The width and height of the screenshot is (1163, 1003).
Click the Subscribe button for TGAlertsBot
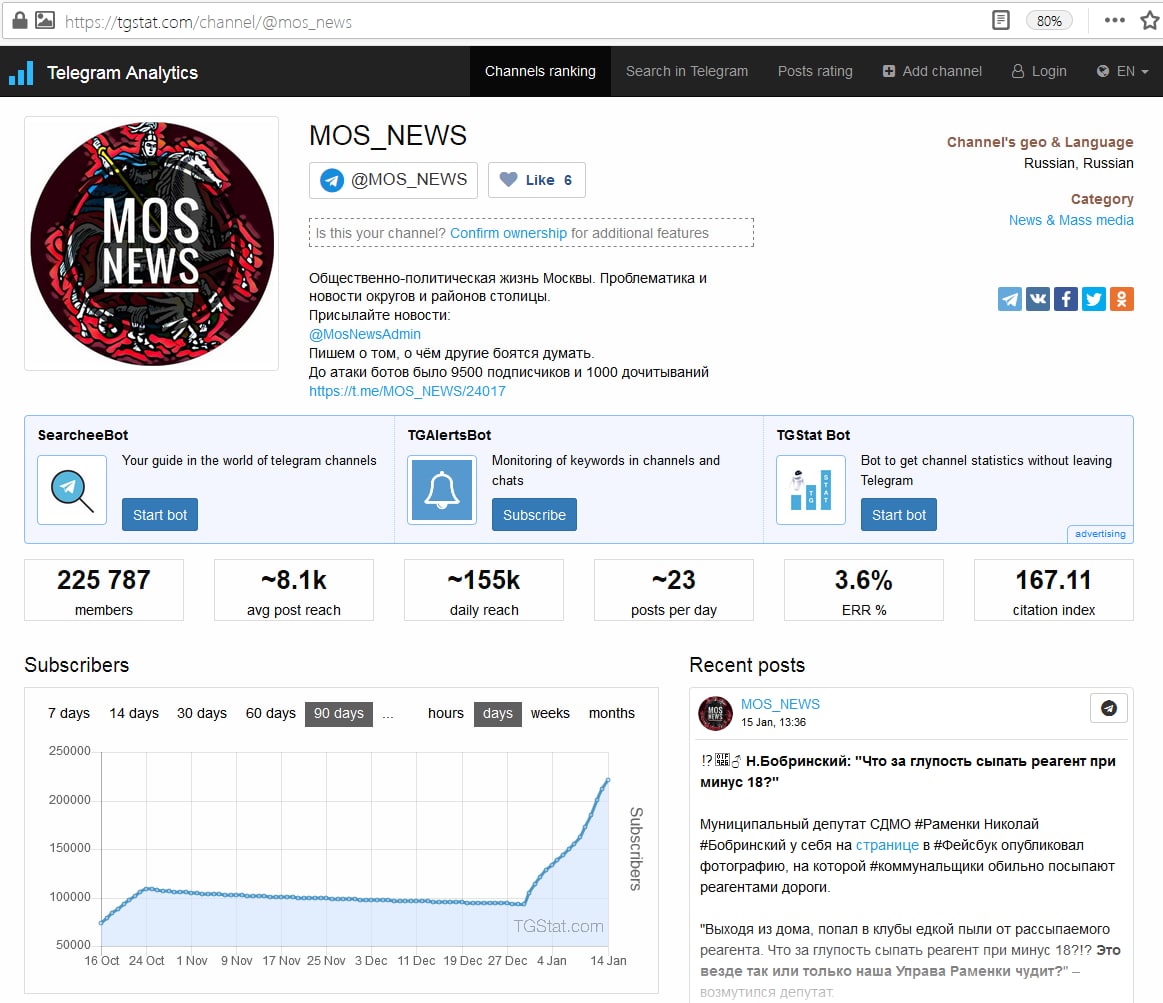coord(534,515)
